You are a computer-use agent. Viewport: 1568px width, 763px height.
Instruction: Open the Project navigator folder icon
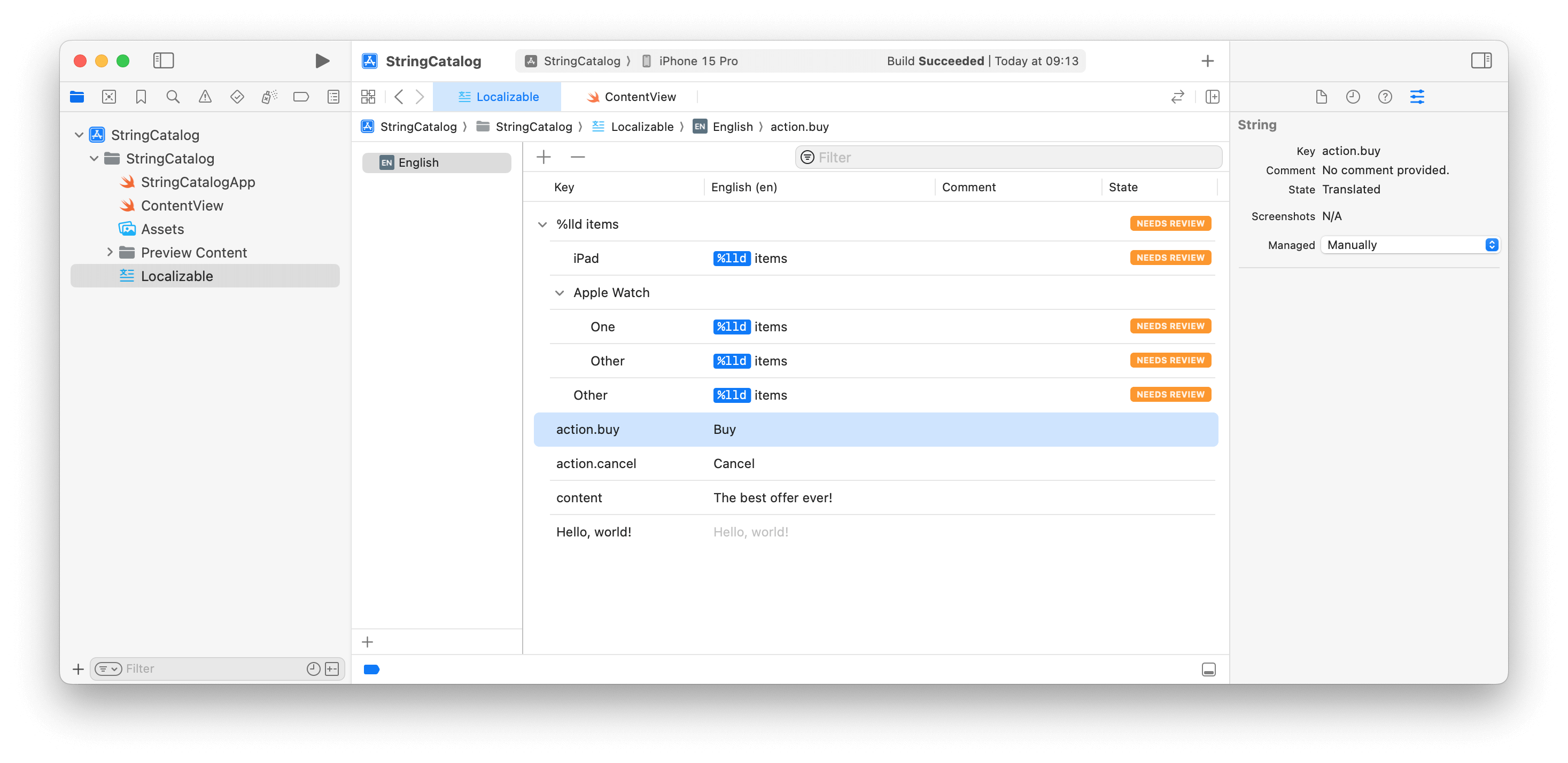coord(77,97)
